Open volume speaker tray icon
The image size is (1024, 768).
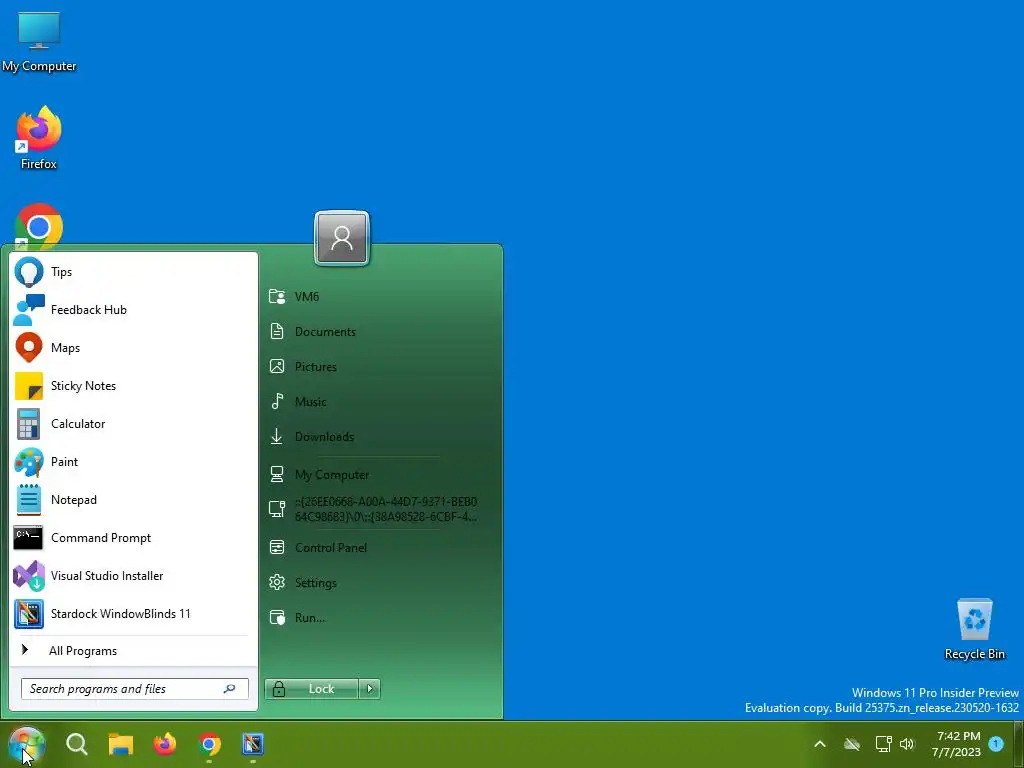click(907, 744)
